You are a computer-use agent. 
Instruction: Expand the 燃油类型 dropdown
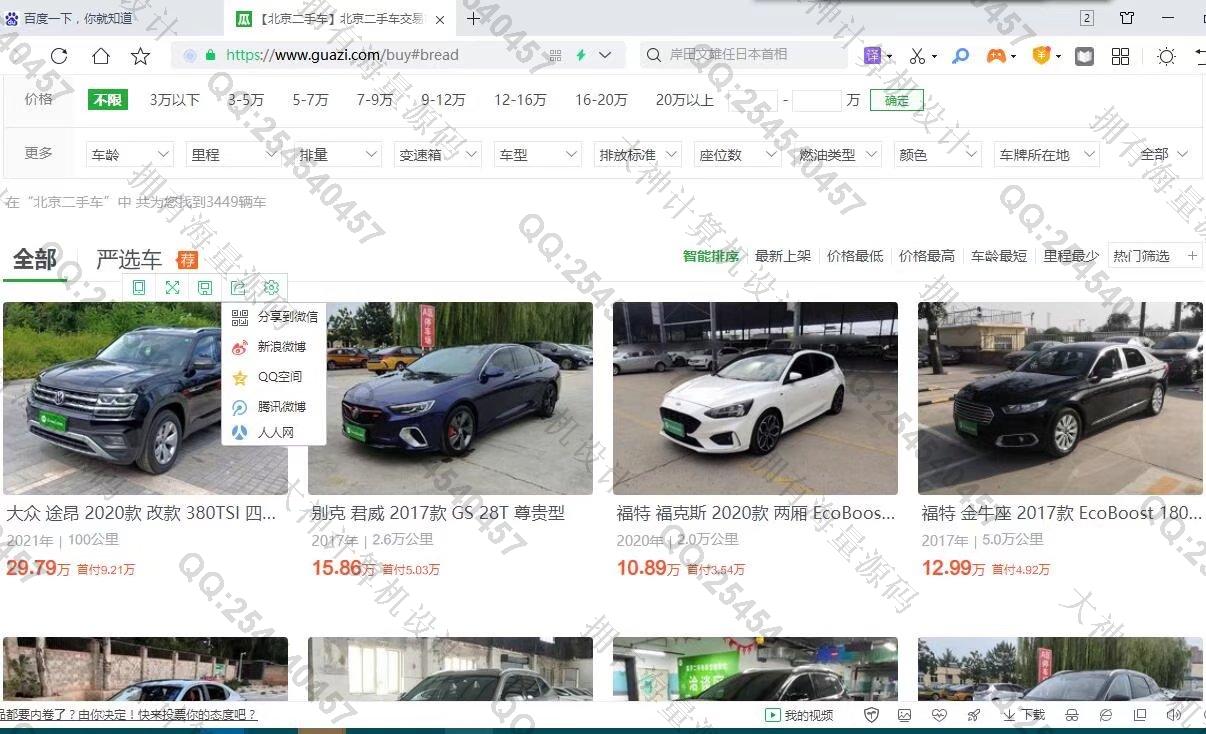838,155
